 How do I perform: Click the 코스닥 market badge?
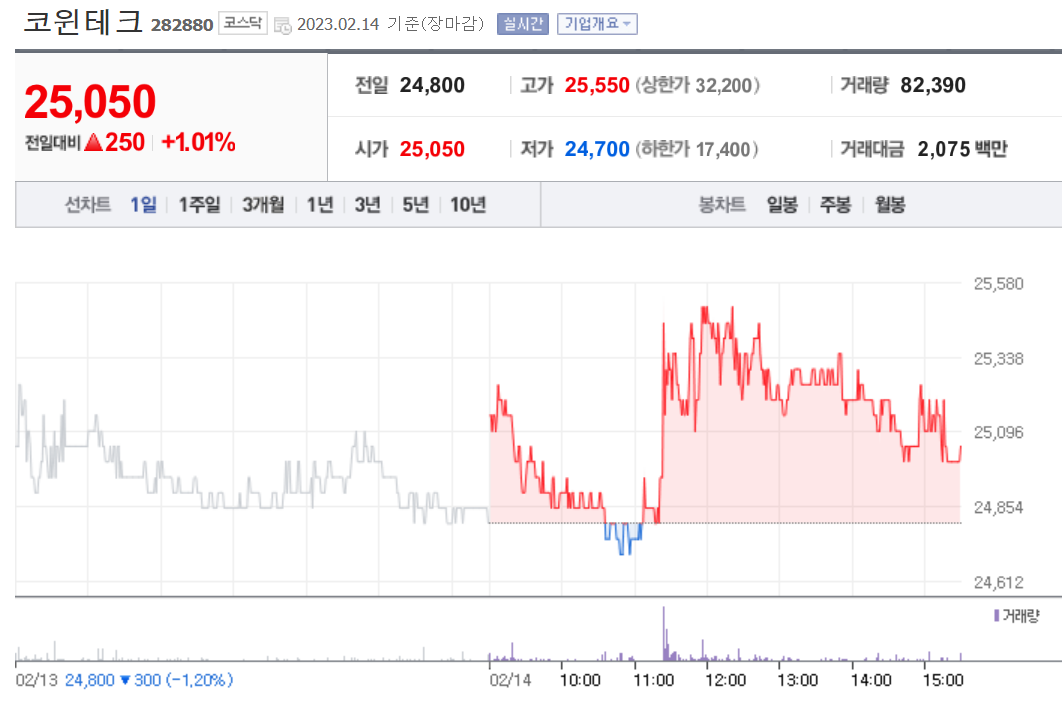242,23
